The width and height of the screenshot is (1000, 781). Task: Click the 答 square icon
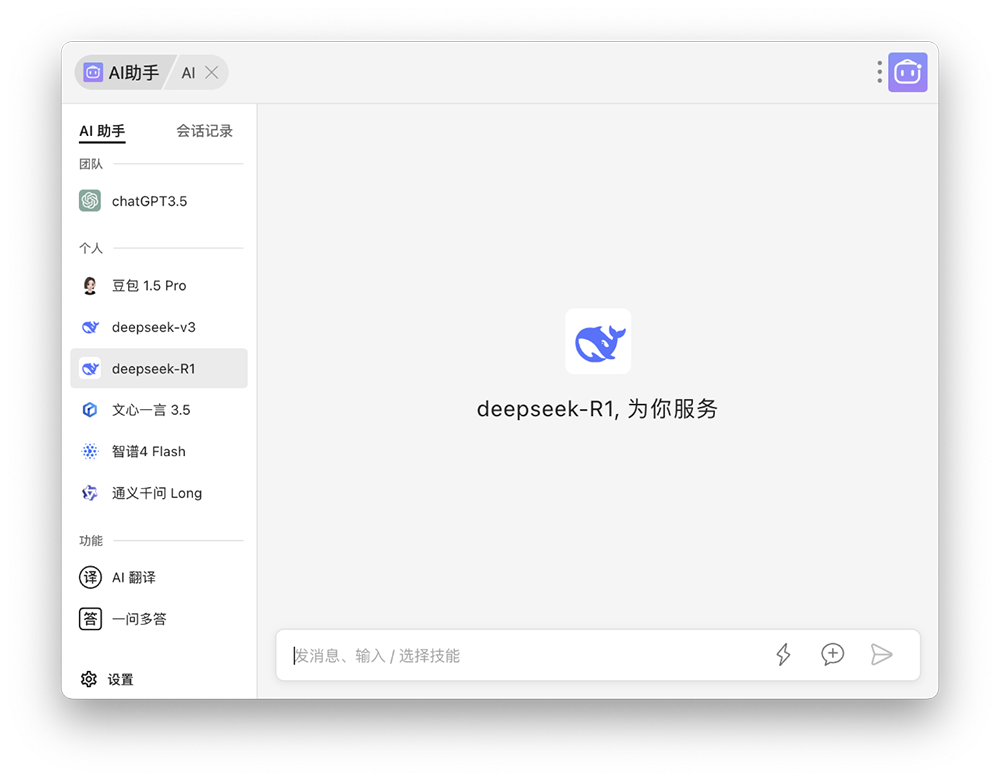(90, 619)
